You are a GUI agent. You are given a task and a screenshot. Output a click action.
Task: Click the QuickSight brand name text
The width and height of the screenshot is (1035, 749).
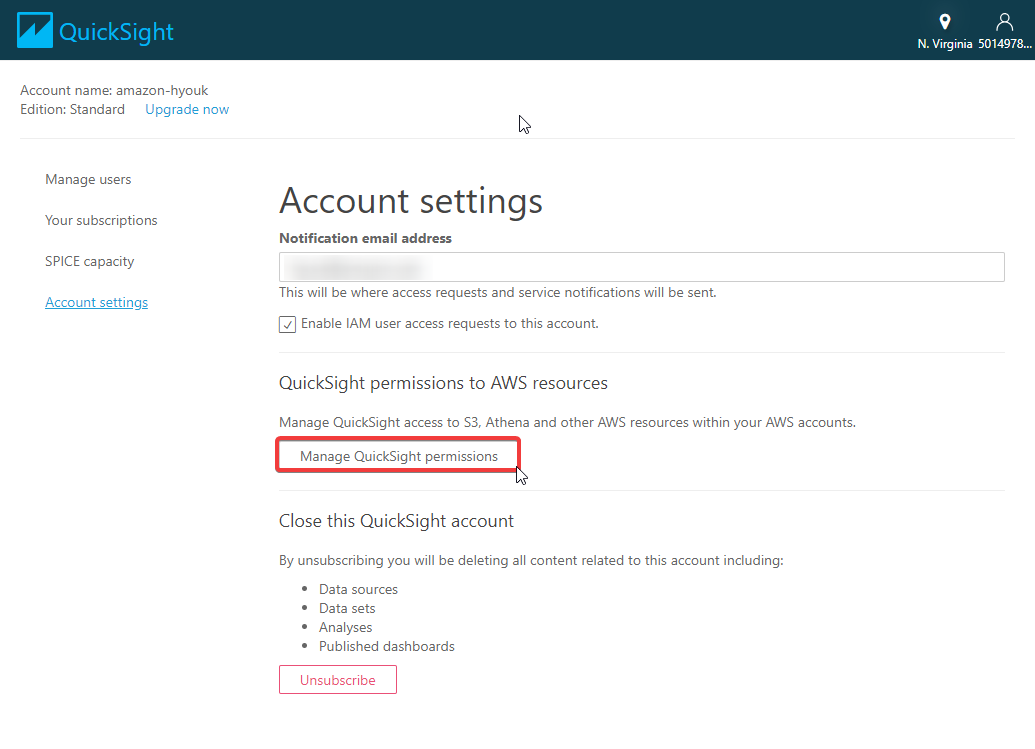click(116, 32)
